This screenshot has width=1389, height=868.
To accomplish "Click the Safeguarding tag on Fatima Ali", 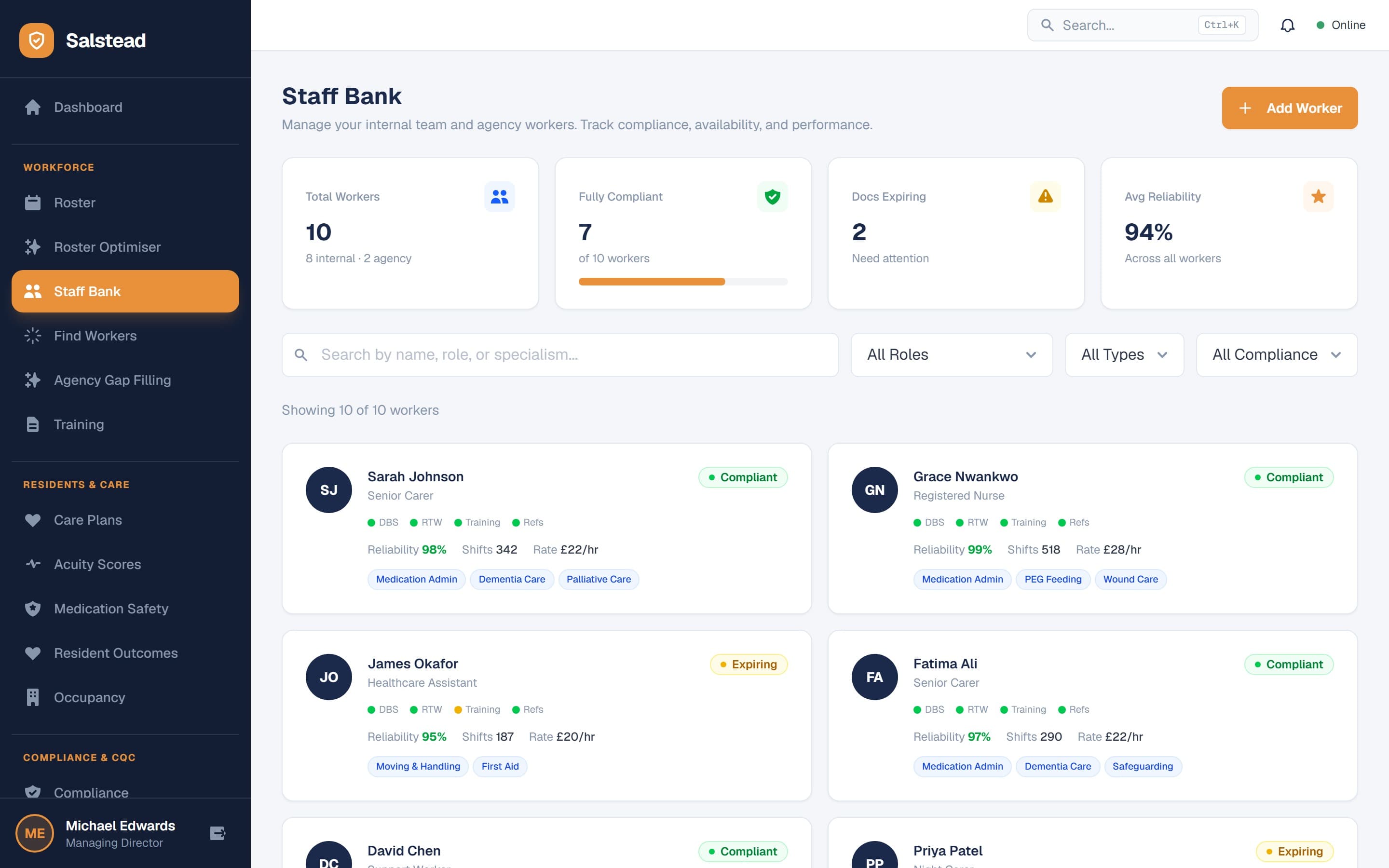I will (1142, 766).
